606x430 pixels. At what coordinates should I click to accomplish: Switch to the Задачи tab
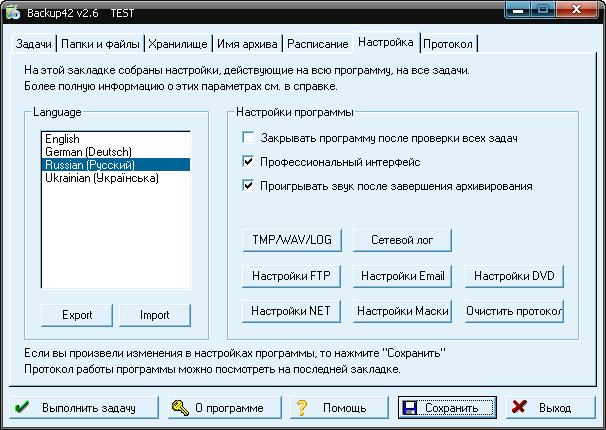[33, 44]
